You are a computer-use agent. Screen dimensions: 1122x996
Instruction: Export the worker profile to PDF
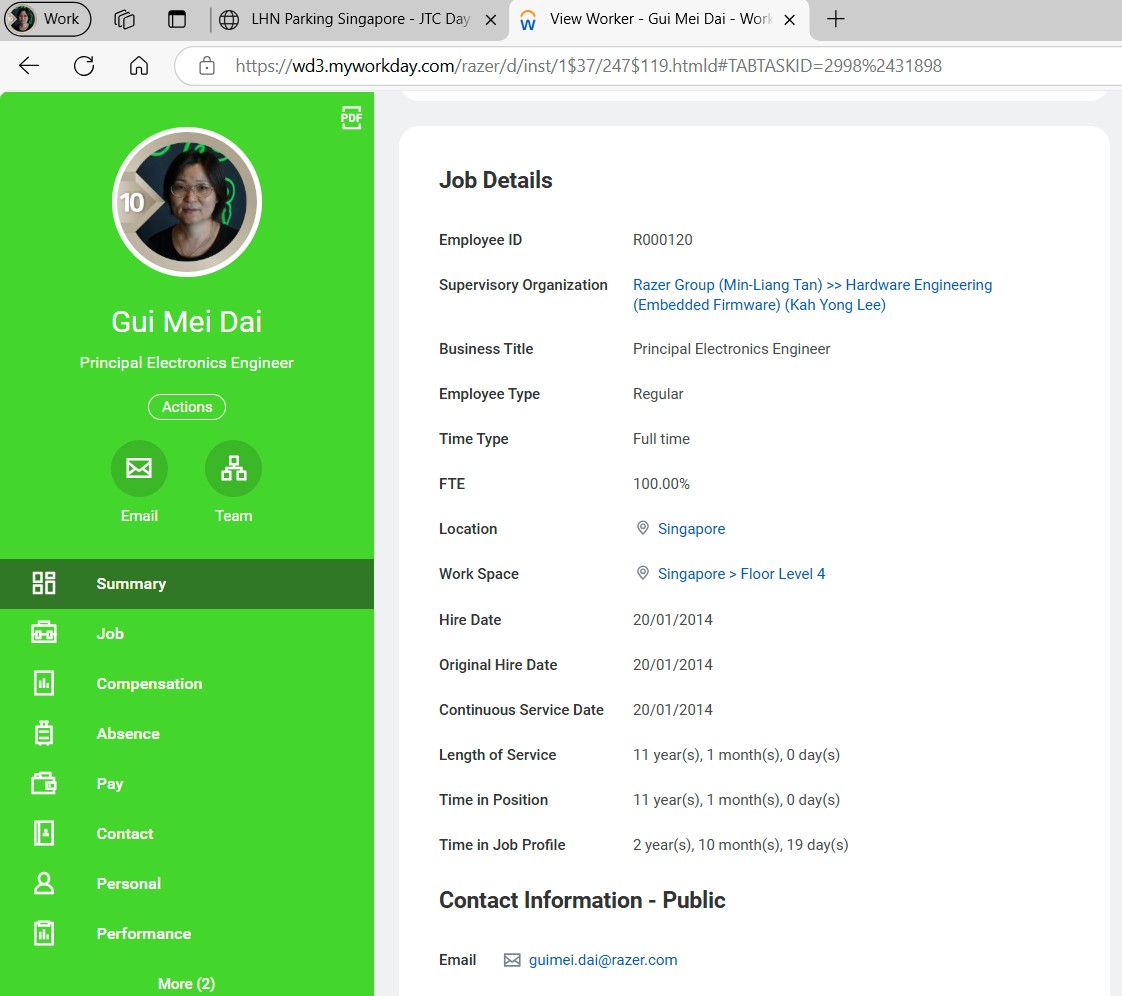(351, 118)
